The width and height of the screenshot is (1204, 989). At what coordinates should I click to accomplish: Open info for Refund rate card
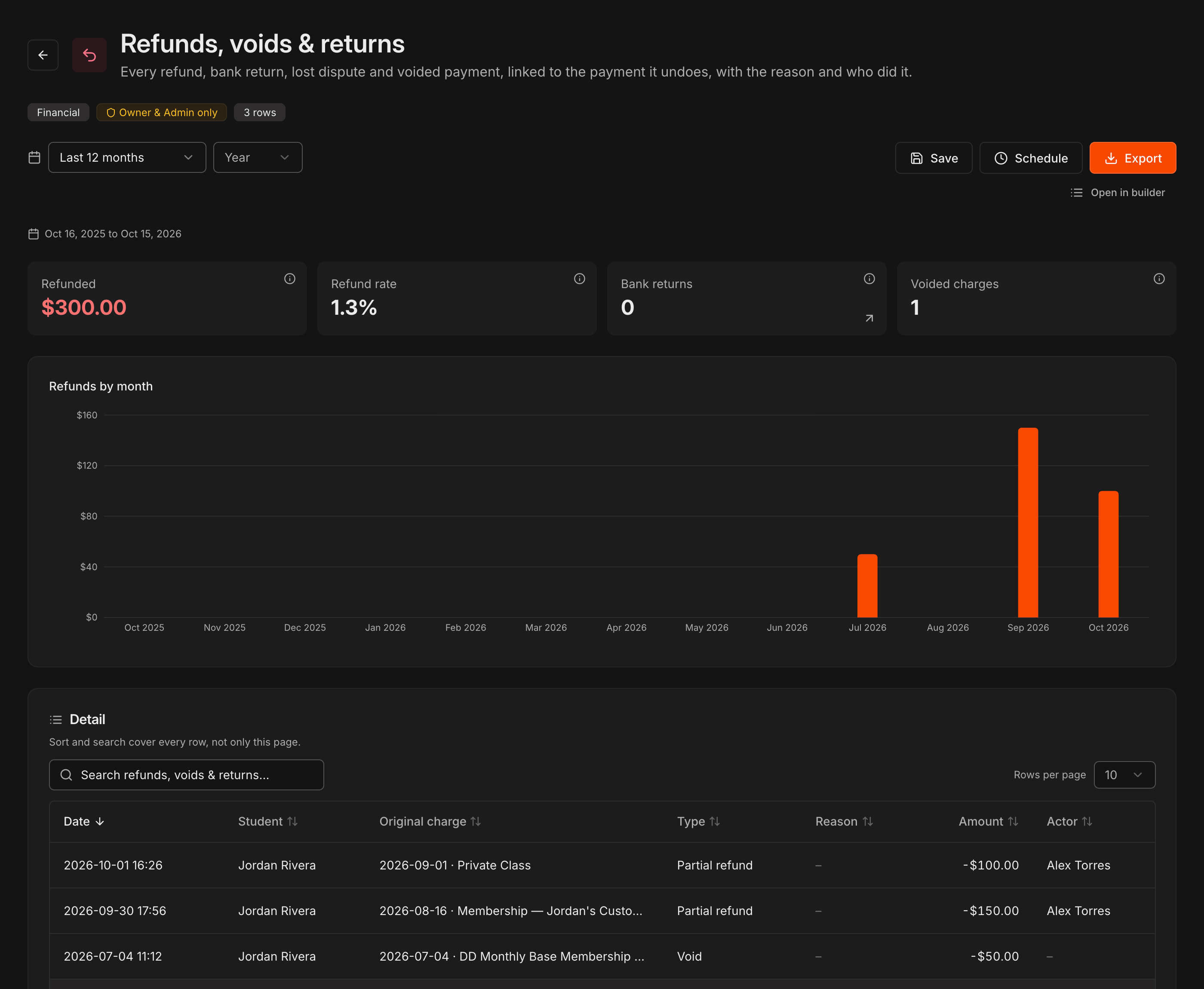coord(579,279)
